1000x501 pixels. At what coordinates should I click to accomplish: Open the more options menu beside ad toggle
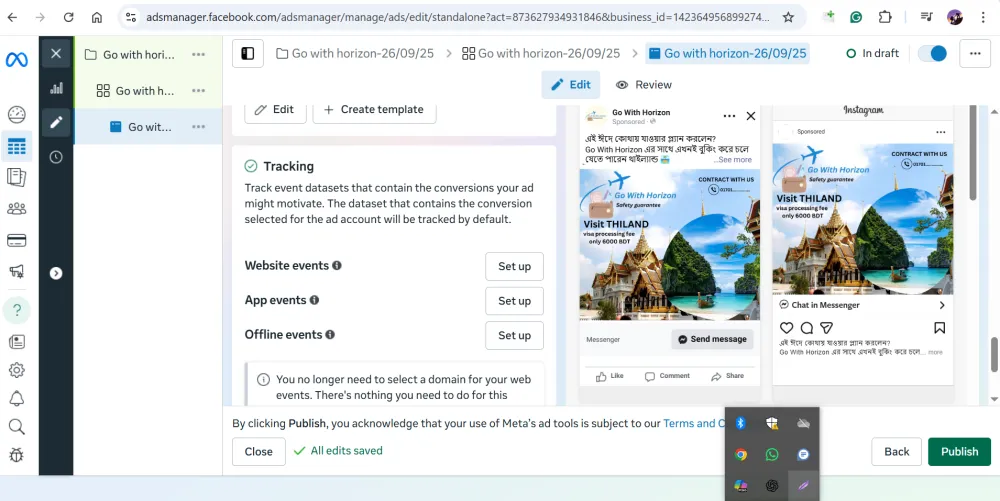click(x=975, y=54)
